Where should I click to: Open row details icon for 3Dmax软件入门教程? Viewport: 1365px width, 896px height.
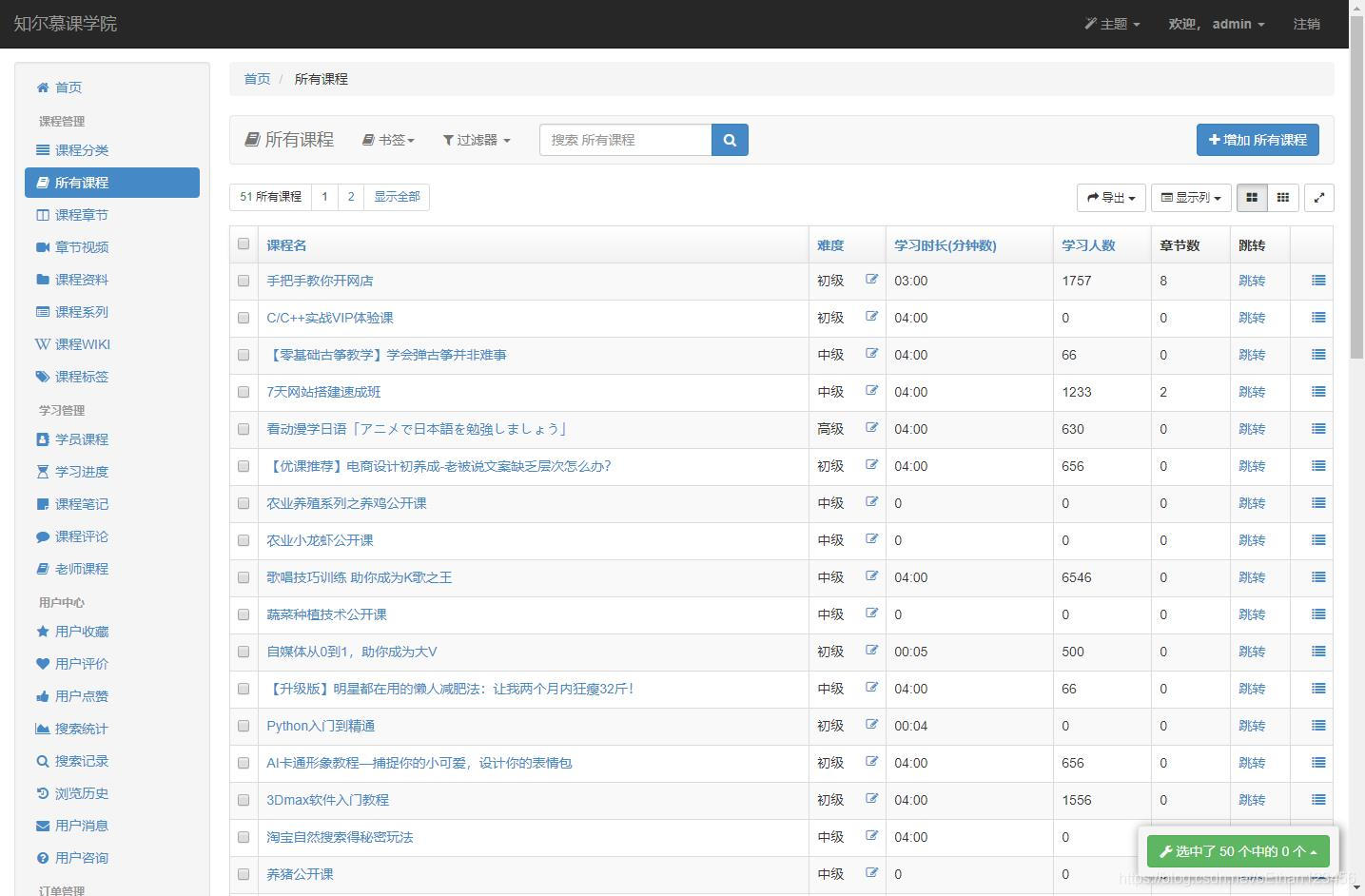[1318, 800]
